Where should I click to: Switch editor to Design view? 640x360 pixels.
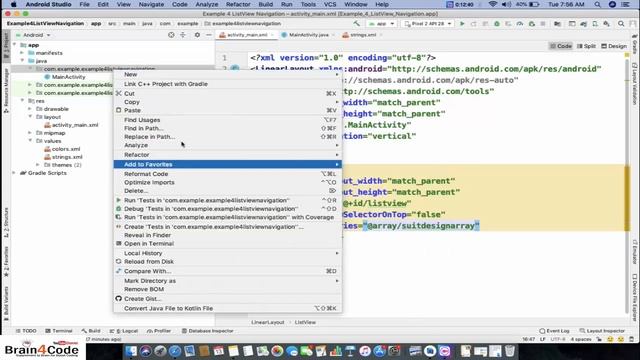[614, 46]
